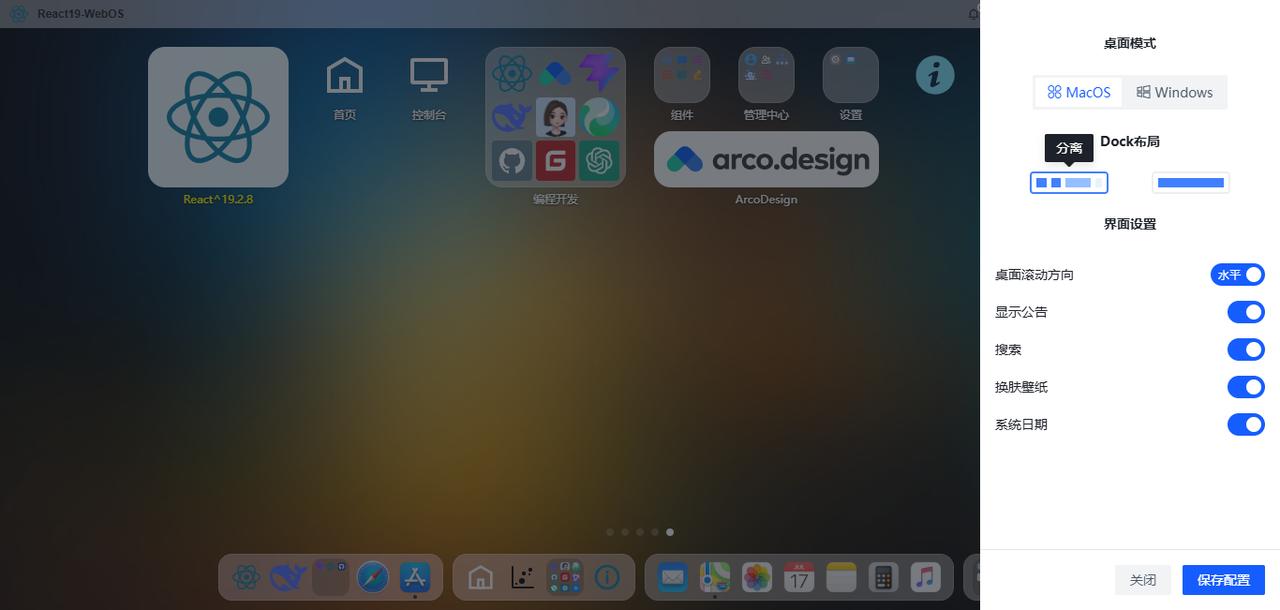Open the Music app in dock
The image size is (1280, 610).
(x=925, y=577)
